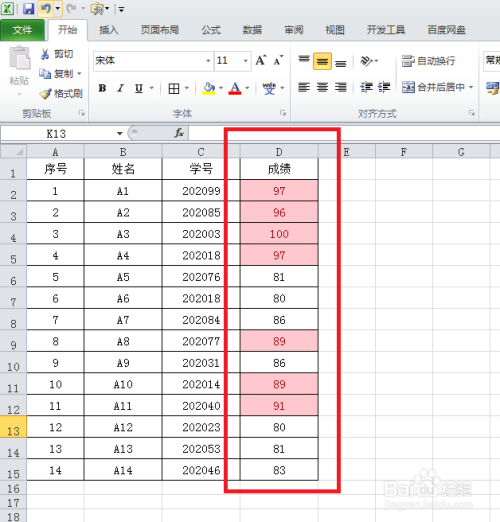Expand the borders dropdown arrow
Screen dimensions: 500x522
click(187, 88)
